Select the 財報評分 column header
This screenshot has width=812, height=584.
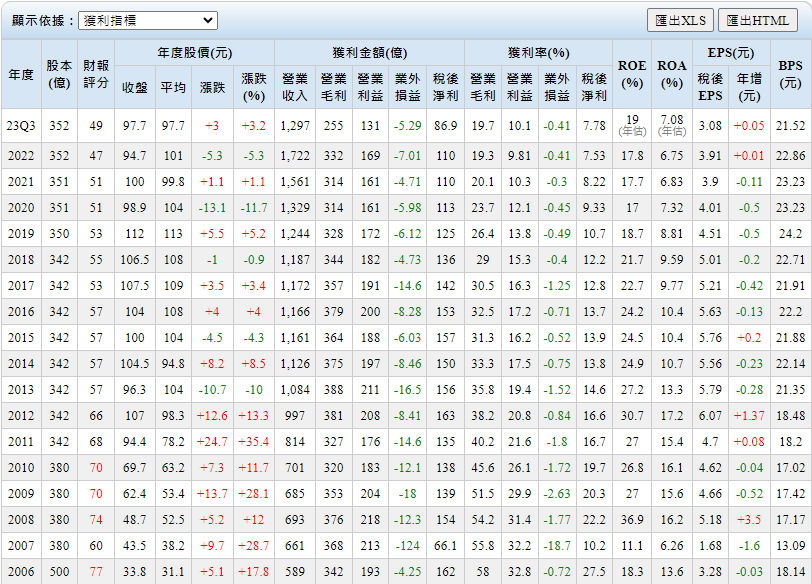tap(96, 75)
